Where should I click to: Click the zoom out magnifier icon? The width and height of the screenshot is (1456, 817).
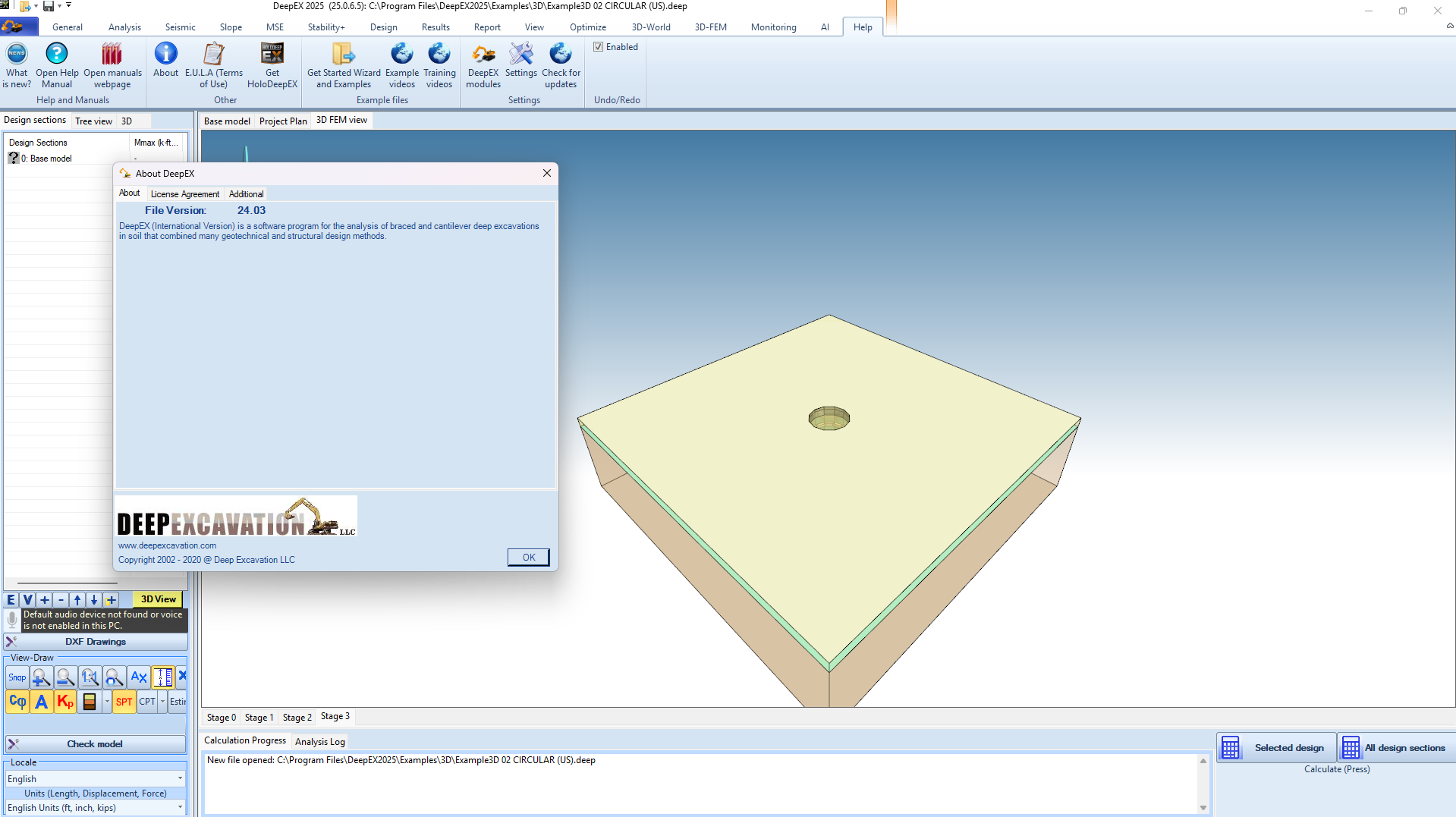[x=65, y=677]
